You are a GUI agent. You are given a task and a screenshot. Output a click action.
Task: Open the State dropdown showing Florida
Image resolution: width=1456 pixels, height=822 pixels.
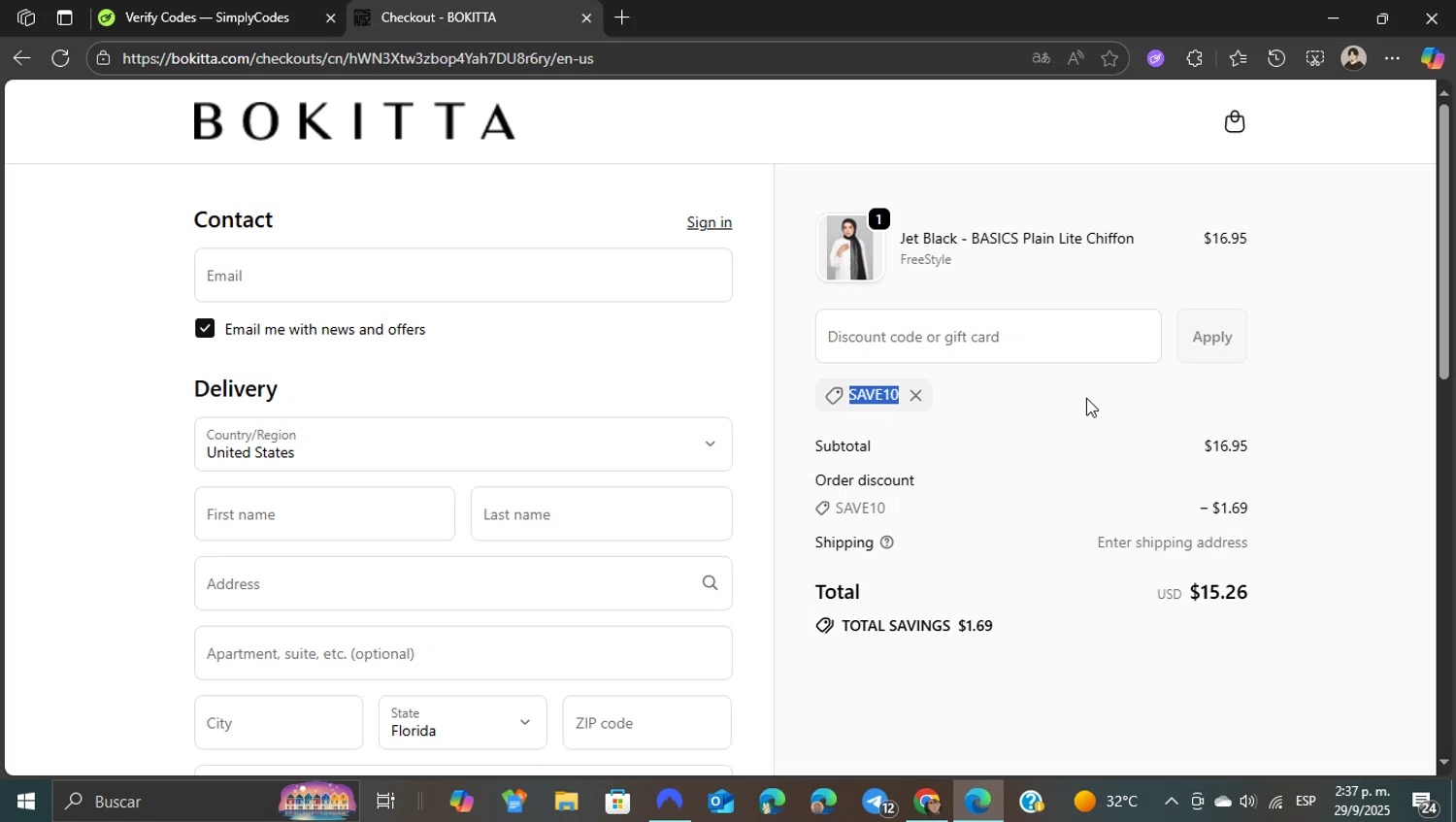coord(462,722)
